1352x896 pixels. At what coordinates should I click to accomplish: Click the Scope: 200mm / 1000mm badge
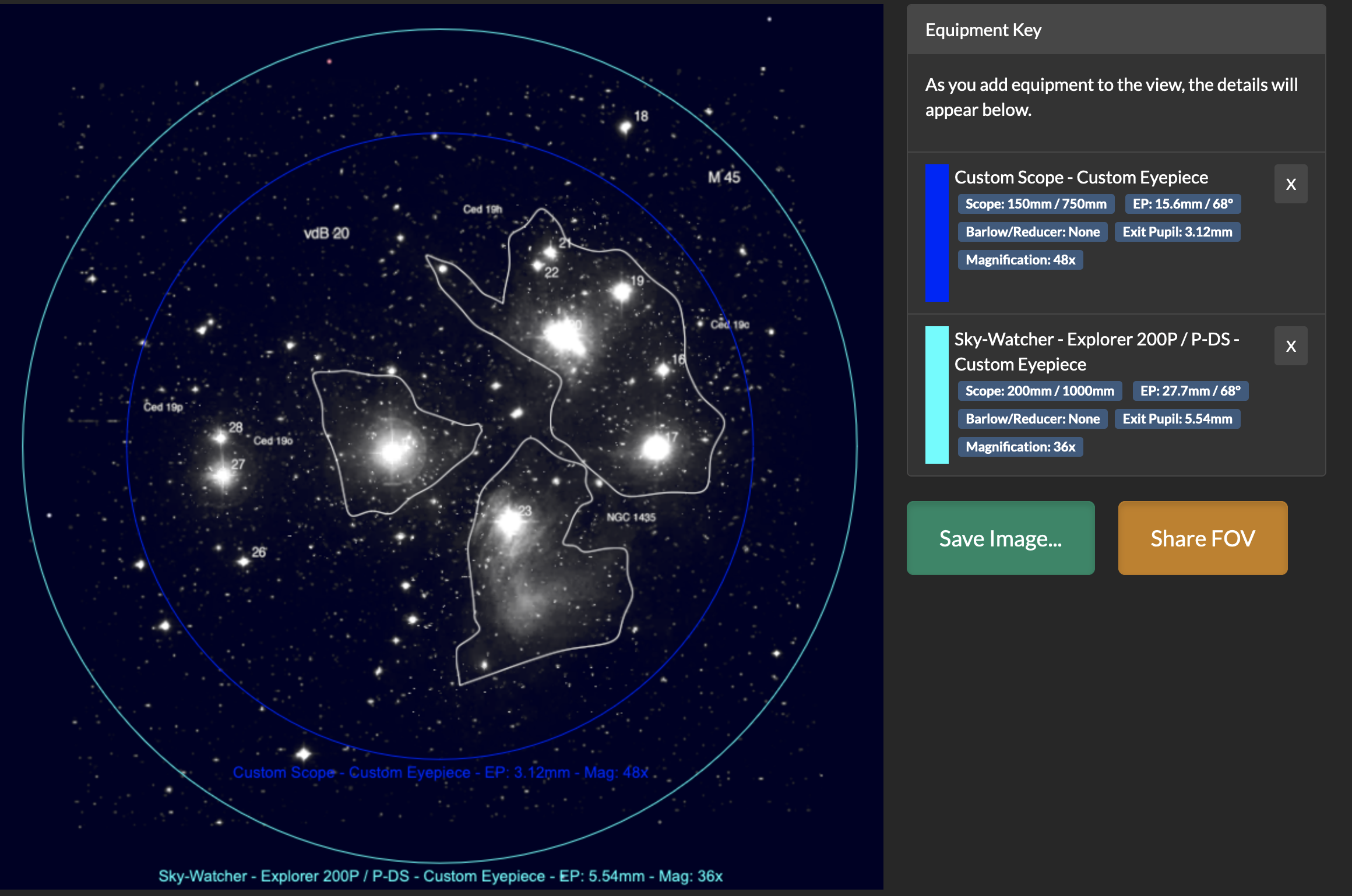pos(1040,391)
